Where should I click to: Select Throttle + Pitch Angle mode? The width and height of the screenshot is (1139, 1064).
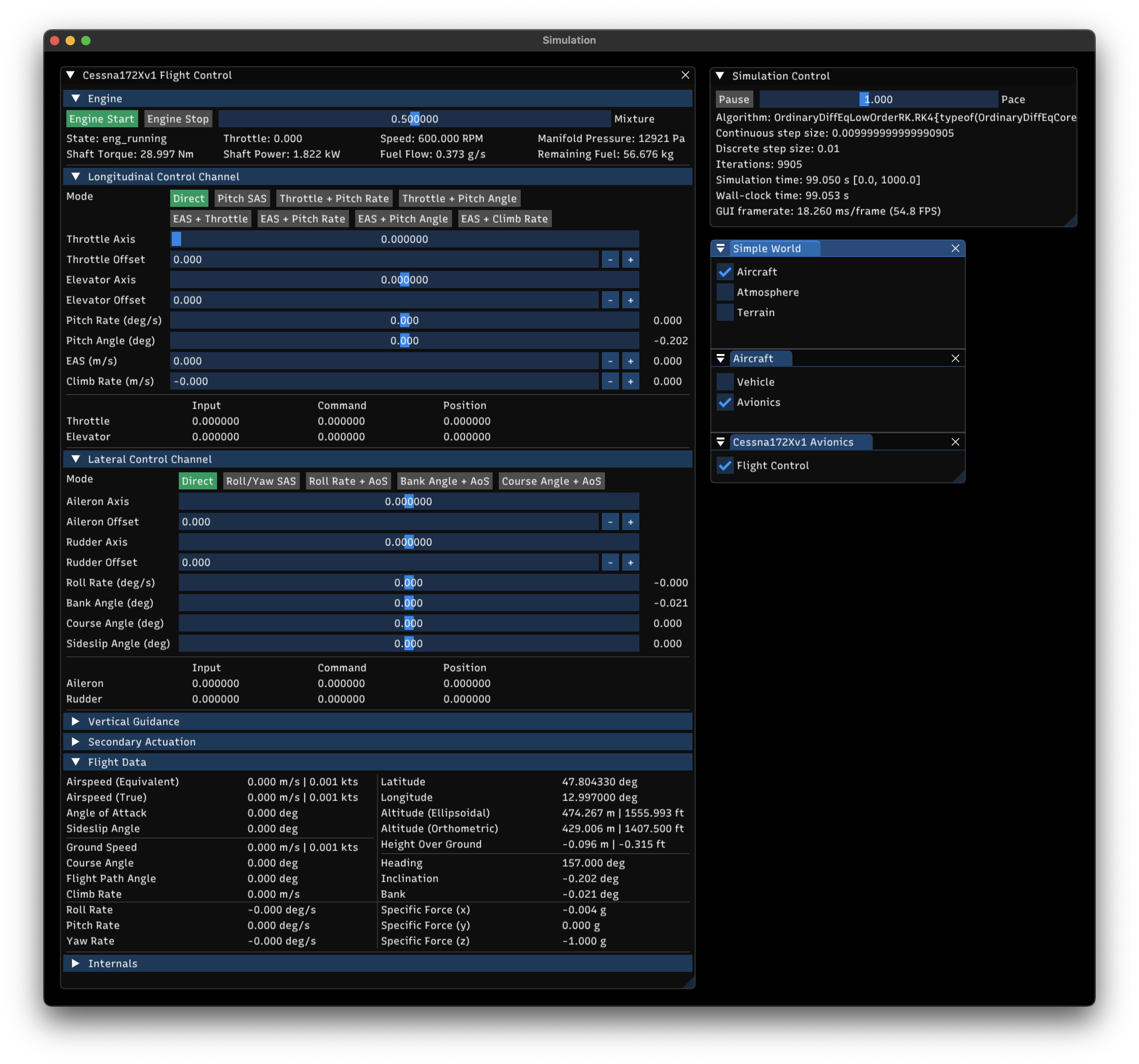(x=459, y=198)
